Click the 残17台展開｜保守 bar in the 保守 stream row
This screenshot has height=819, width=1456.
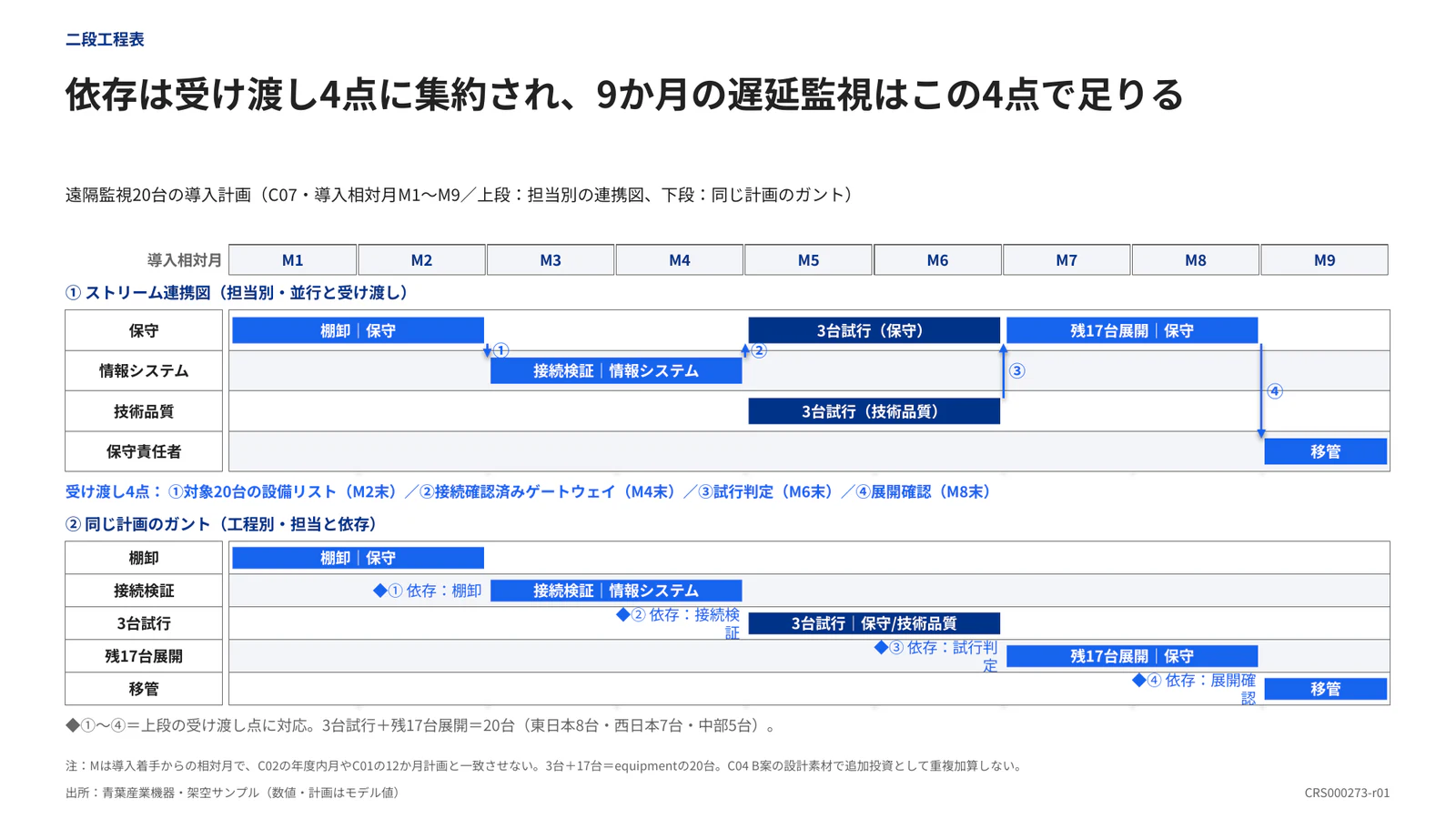[x=1132, y=330]
